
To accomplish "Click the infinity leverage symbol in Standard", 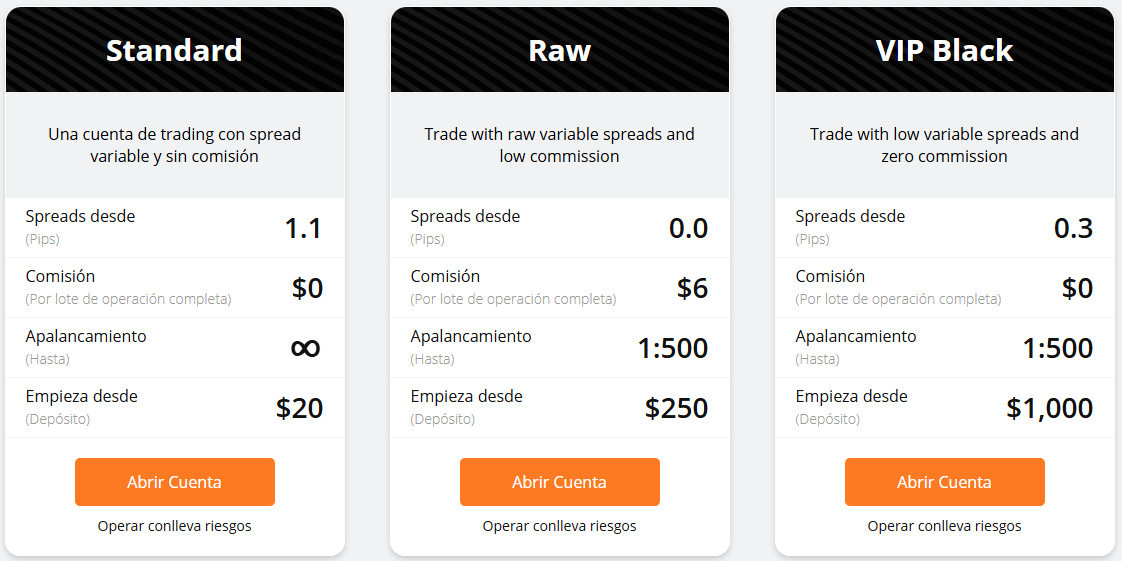I will [305, 348].
